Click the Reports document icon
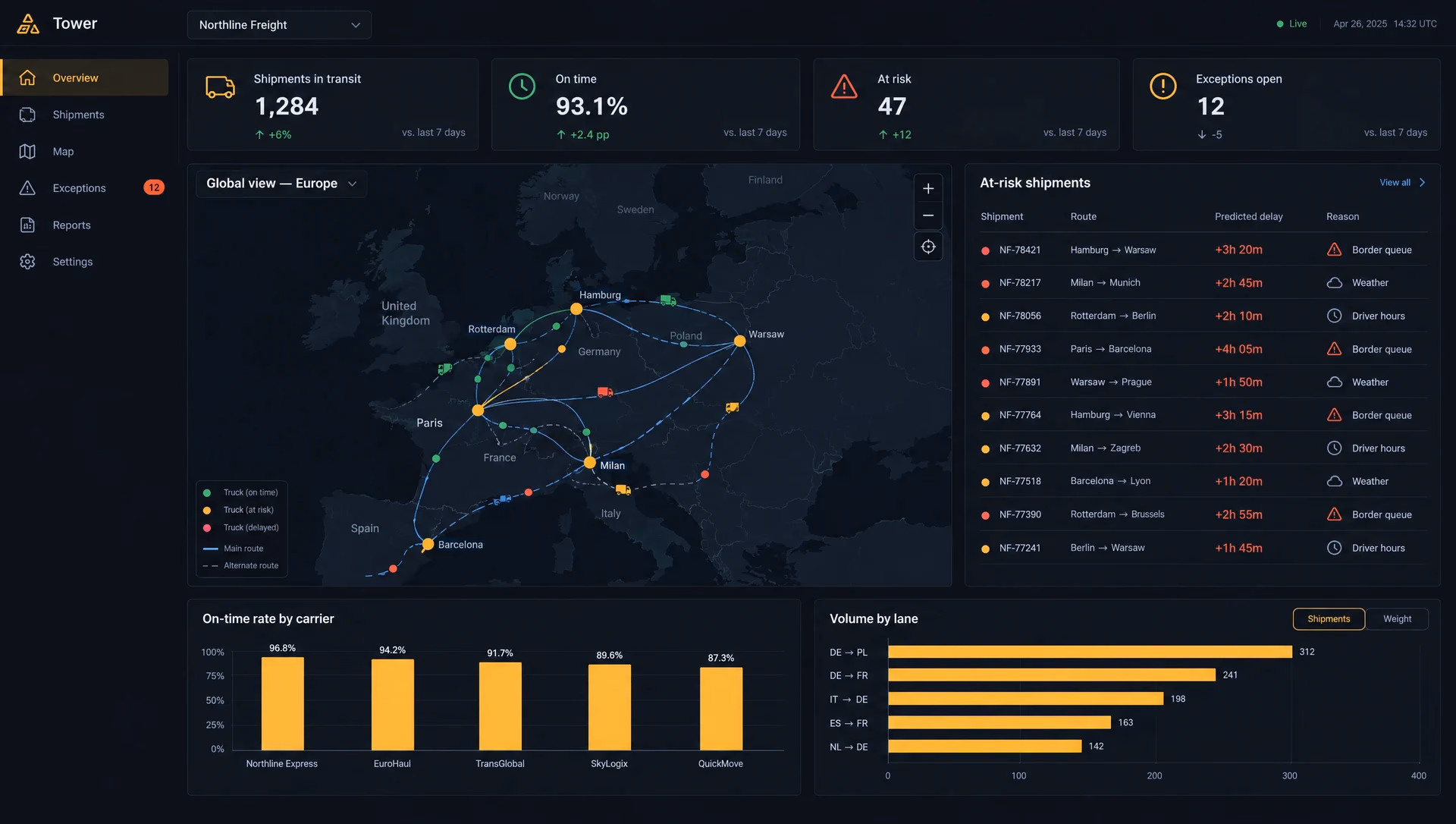 pos(27,225)
